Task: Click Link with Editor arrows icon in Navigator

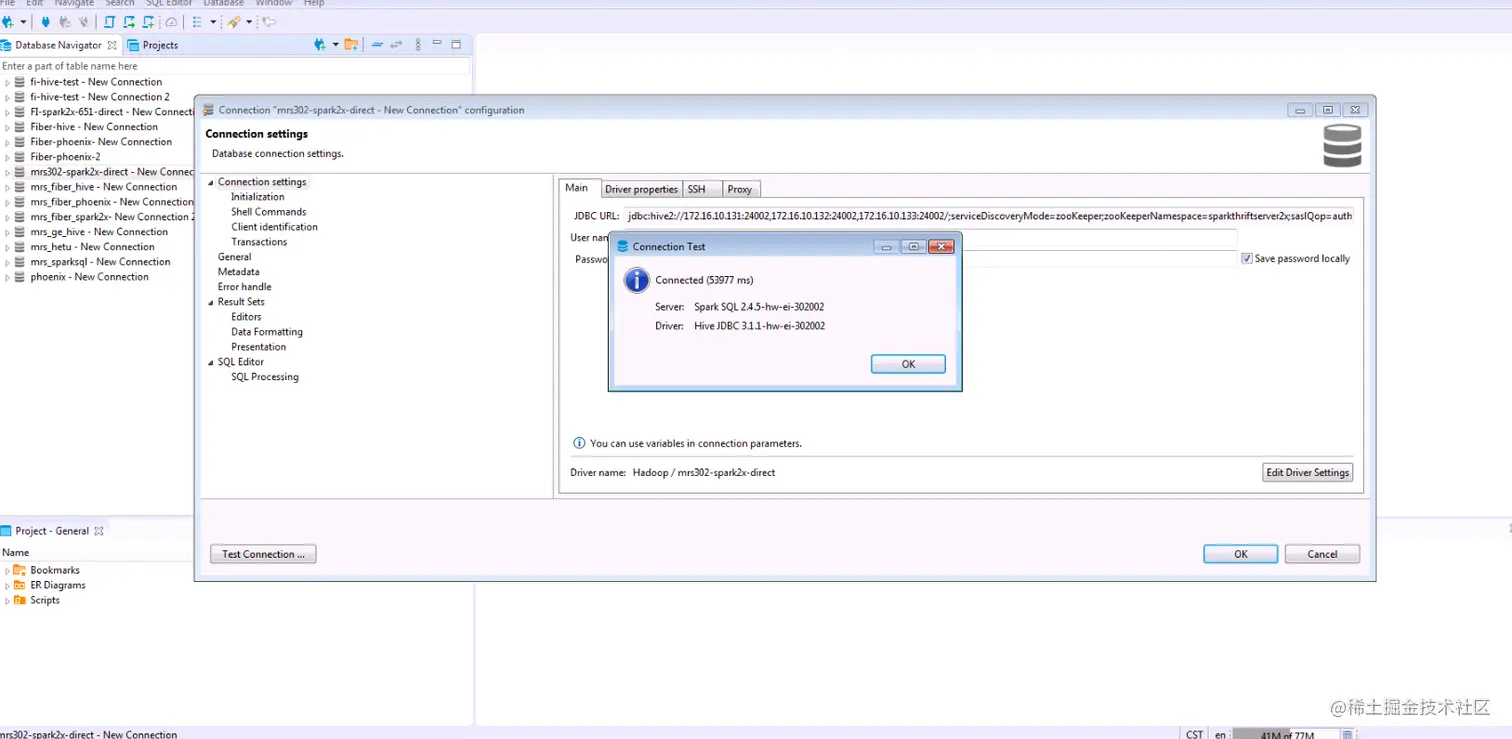Action: click(x=396, y=45)
